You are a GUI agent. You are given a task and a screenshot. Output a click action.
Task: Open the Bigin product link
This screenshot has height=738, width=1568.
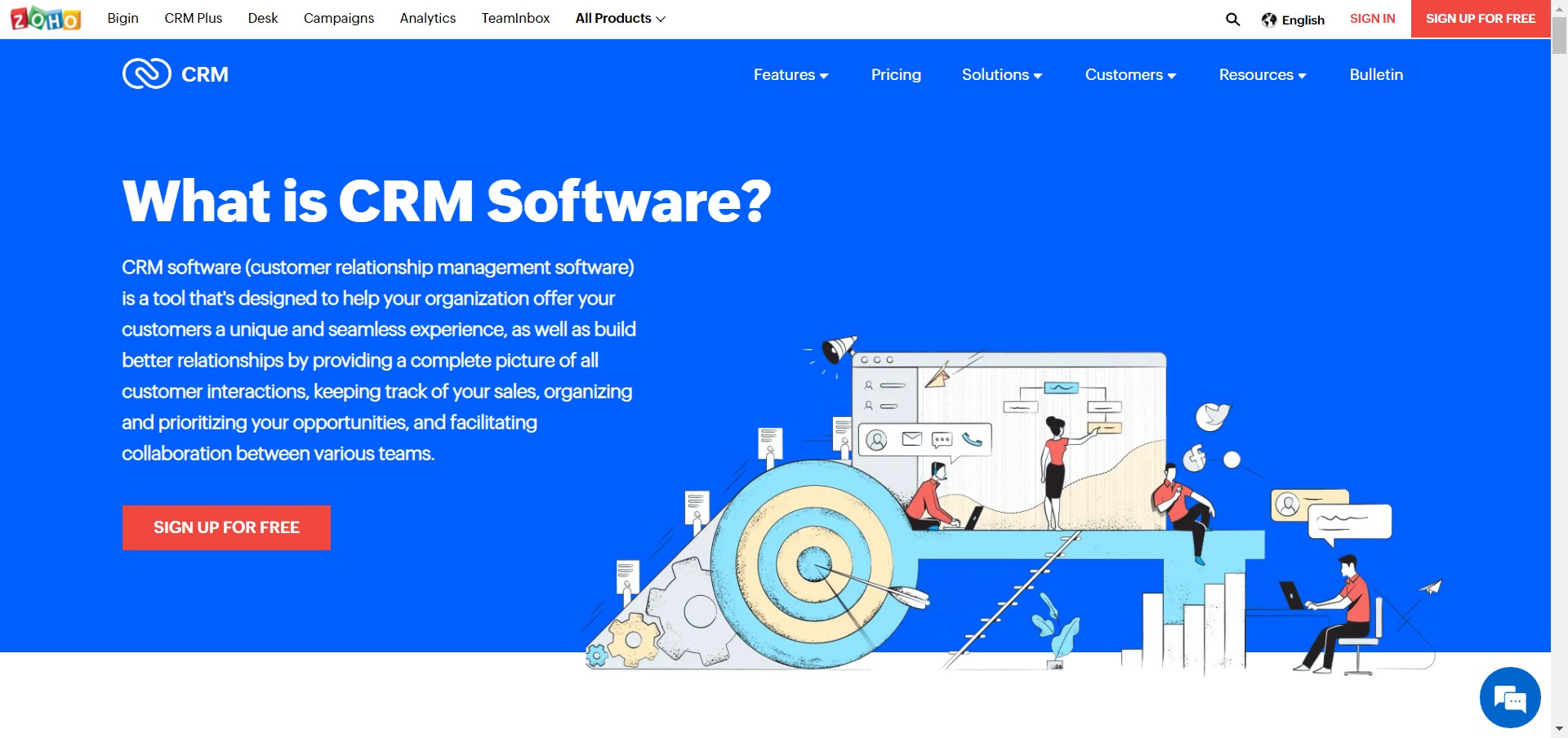pyautogui.click(x=122, y=18)
